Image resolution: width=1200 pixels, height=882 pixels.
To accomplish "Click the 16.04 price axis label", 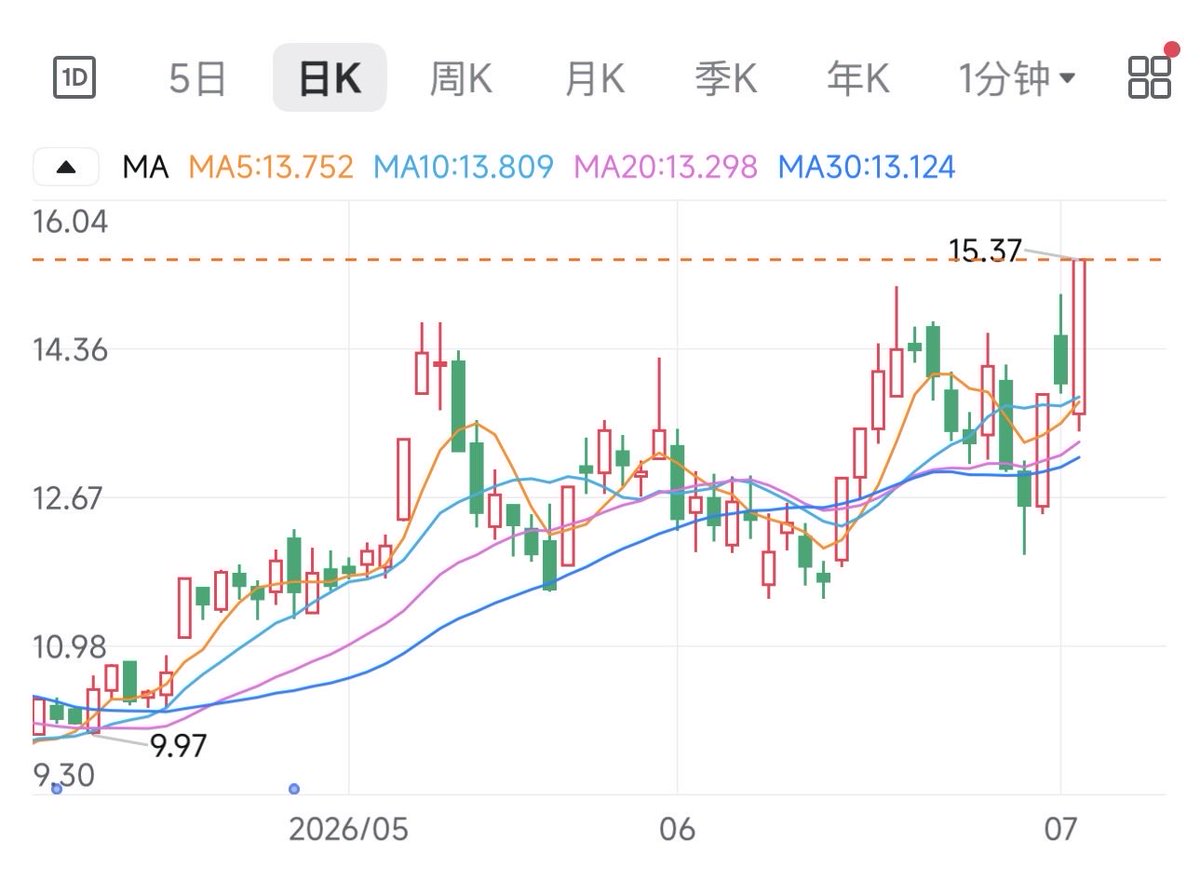I will tap(70, 222).
